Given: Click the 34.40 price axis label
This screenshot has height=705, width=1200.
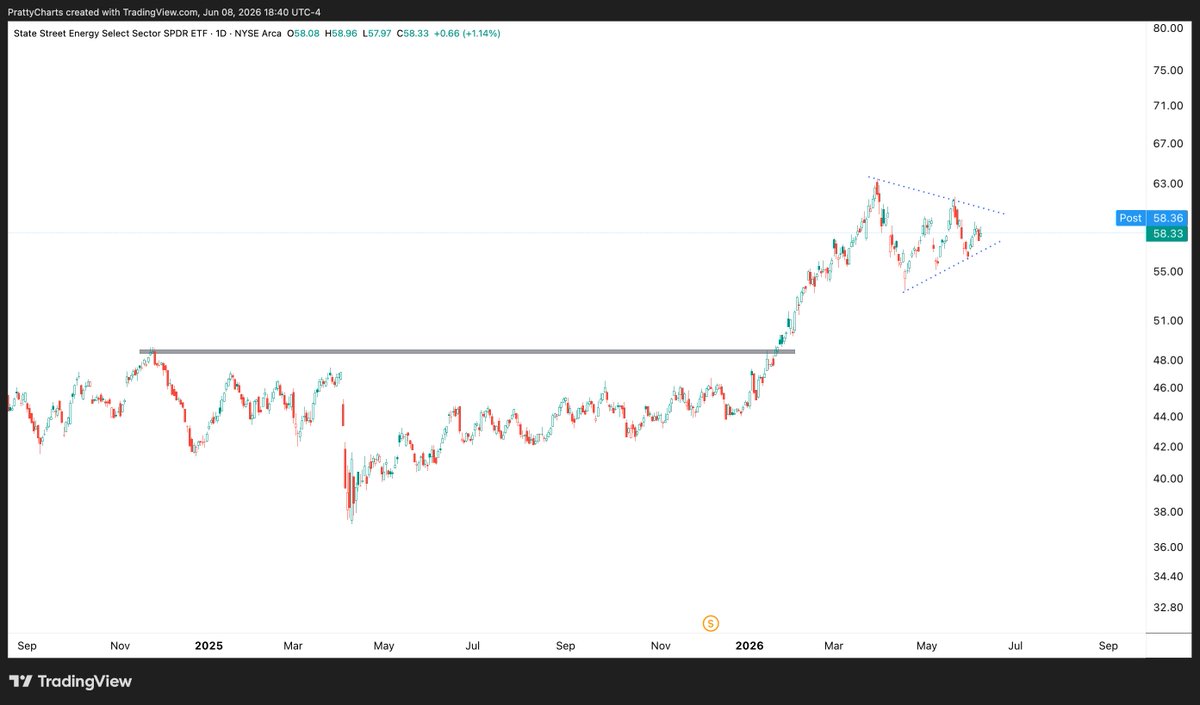Looking at the screenshot, I should 1167,577.
